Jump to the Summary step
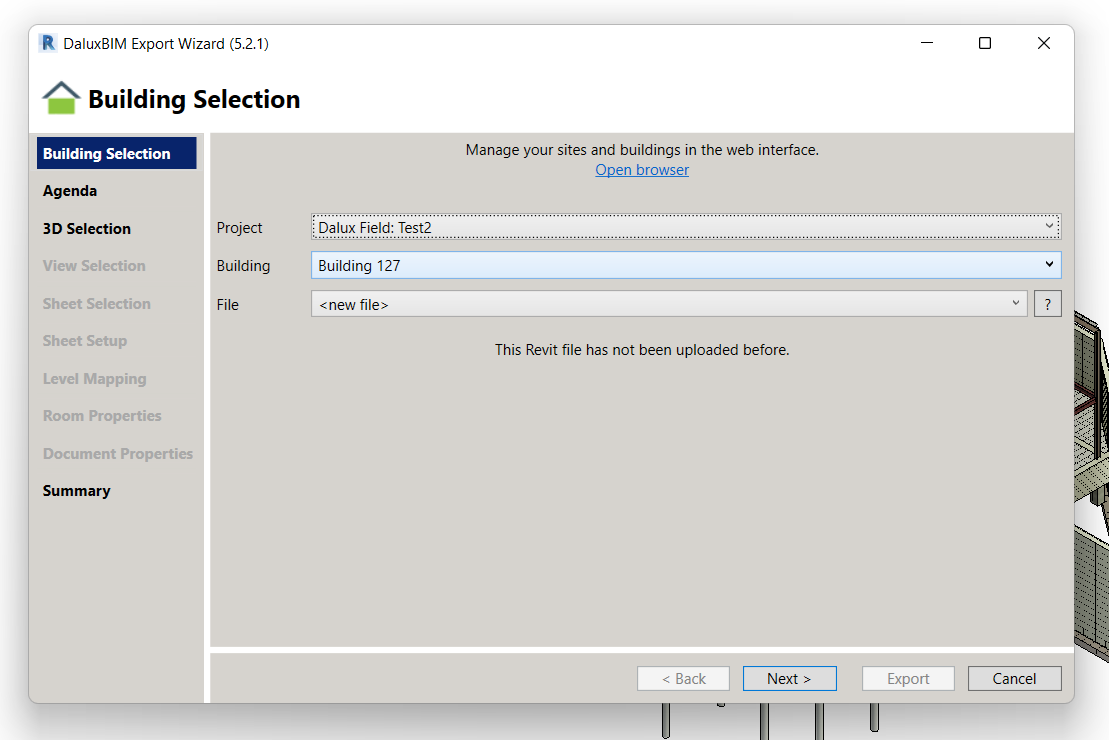 coord(76,491)
